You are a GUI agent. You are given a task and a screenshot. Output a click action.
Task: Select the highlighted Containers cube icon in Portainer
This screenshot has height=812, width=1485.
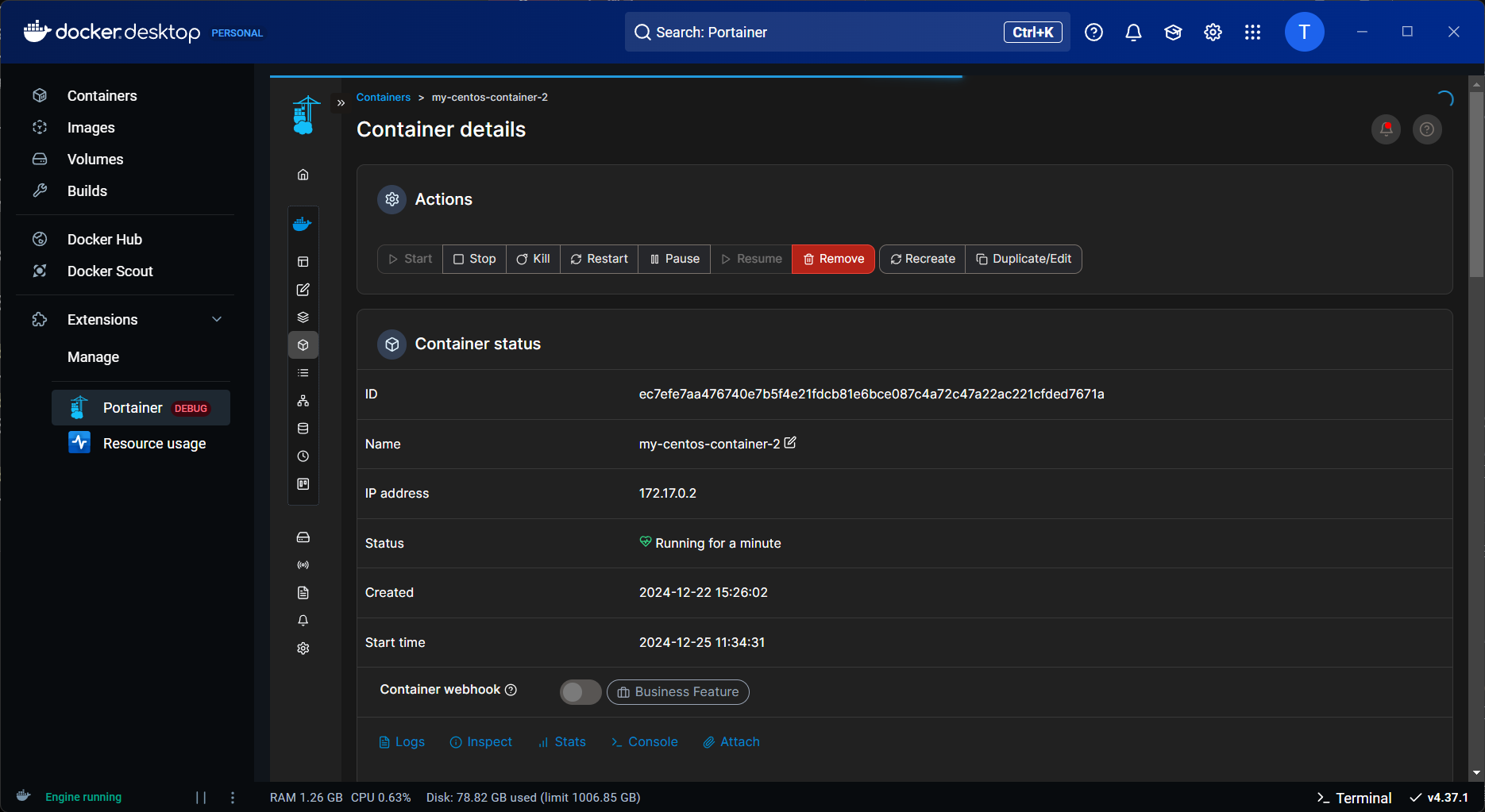point(303,345)
